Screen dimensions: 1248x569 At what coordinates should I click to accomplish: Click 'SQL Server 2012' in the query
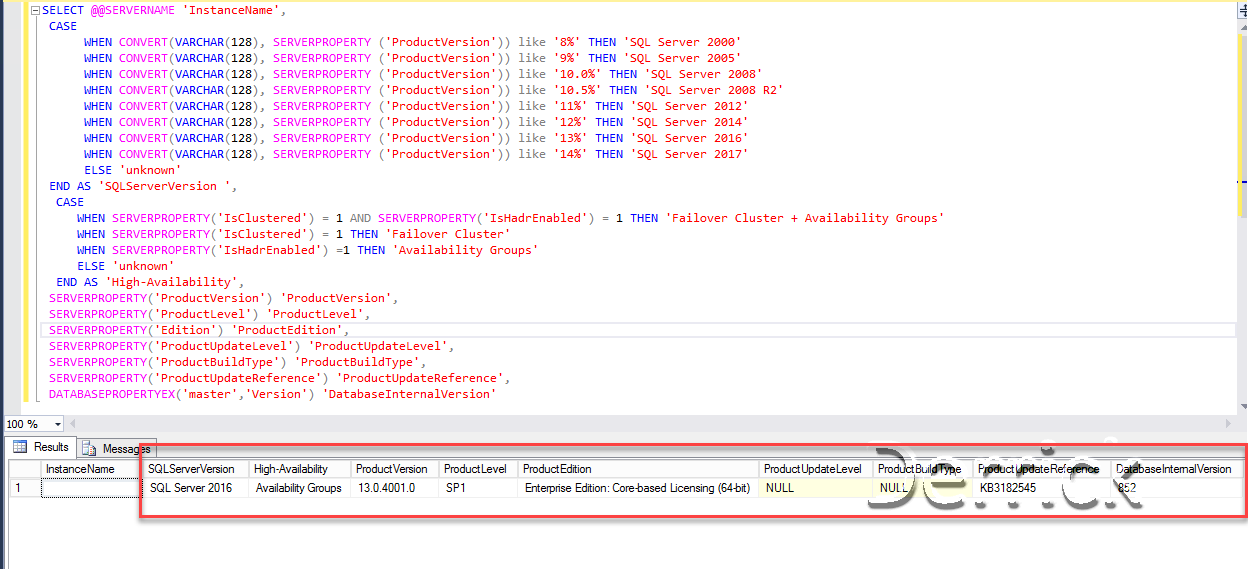pyautogui.click(x=689, y=106)
